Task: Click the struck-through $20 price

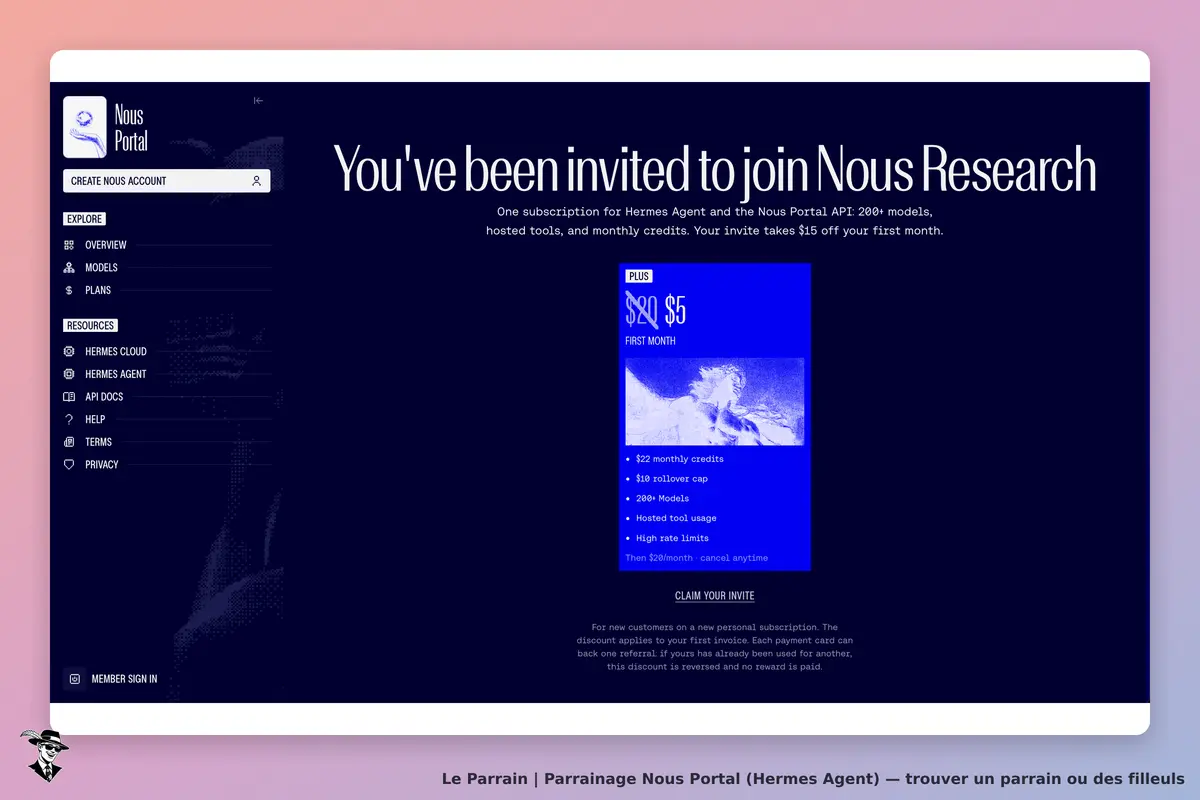Action: tap(642, 311)
